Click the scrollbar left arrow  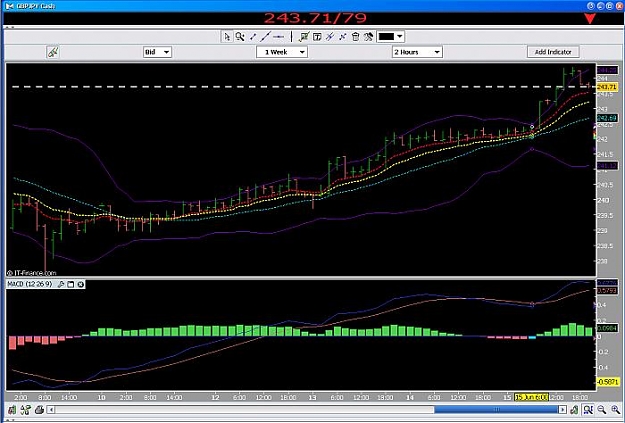51,409
